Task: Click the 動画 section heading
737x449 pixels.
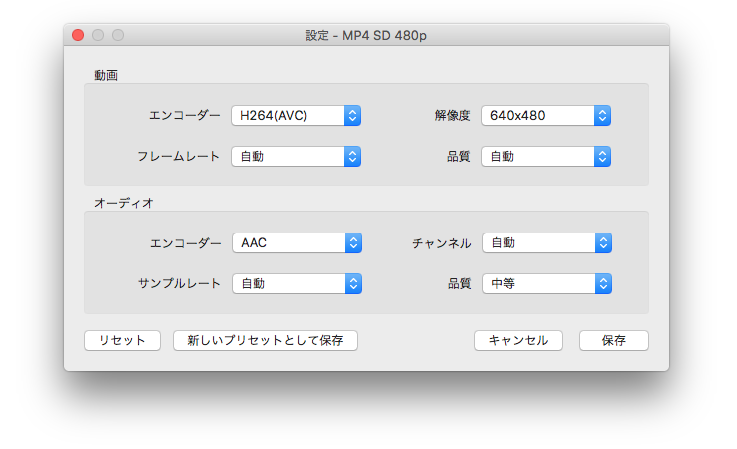Action: 106,75
